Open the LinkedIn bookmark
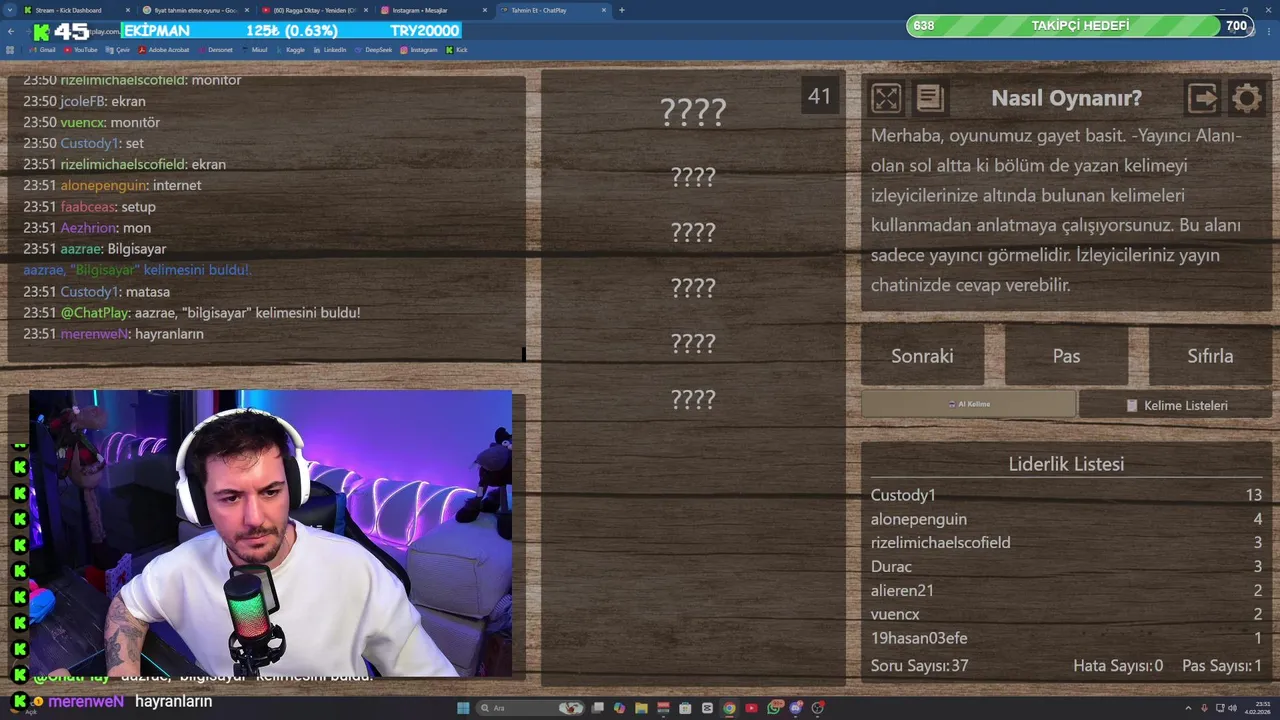 pyautogui.click(x=329, y=50)
